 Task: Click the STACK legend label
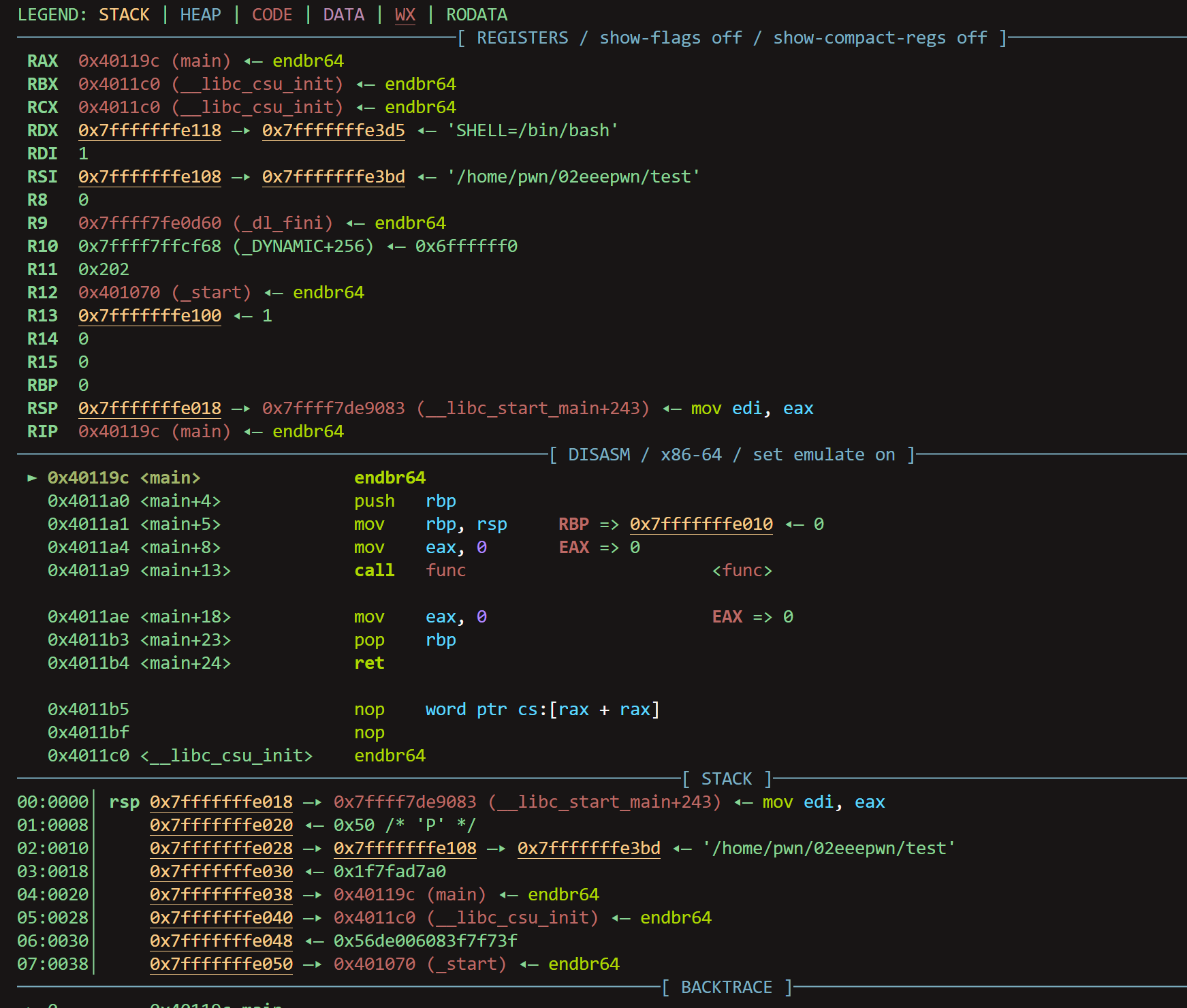[124, 14]
